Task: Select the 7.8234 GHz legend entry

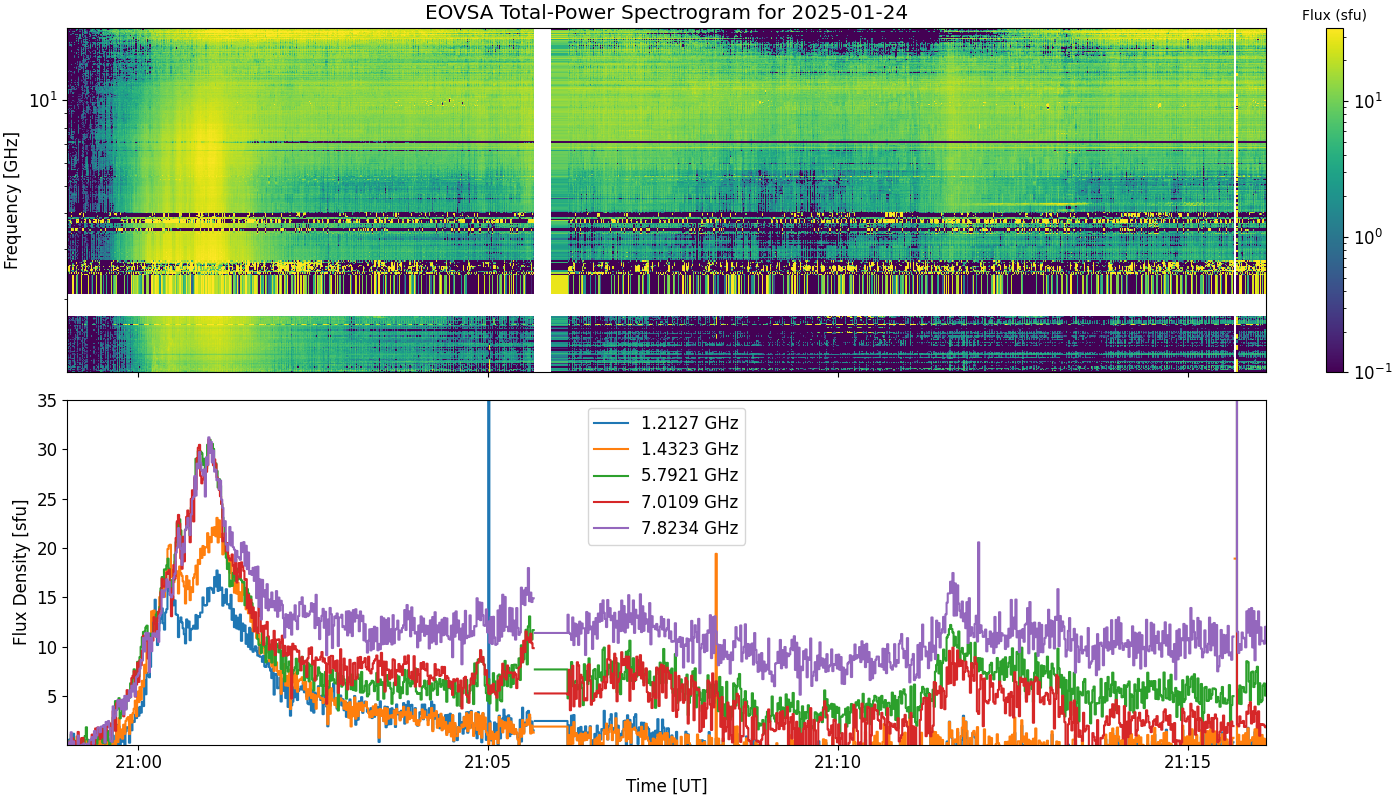Action: coord(667,528)
